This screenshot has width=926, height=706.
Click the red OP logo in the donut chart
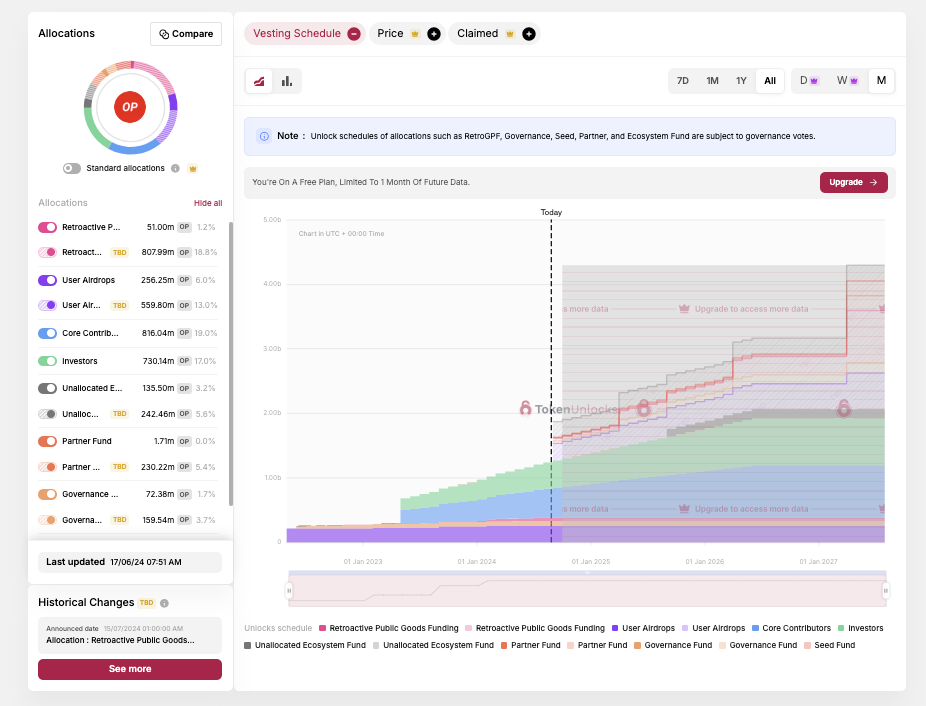coord(130,107)
